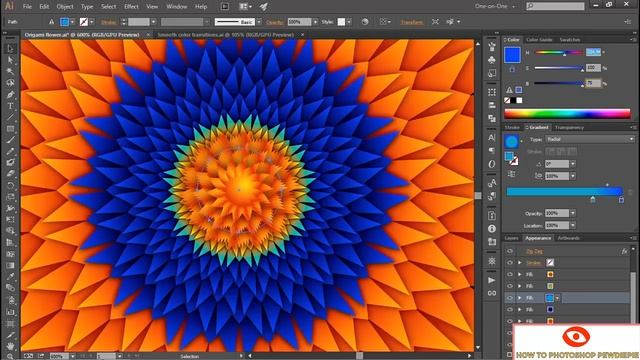The height and width of the screenshot is (360, 640).
Task: Open the One-on-One workspace switcher
Action: (495, 6)
